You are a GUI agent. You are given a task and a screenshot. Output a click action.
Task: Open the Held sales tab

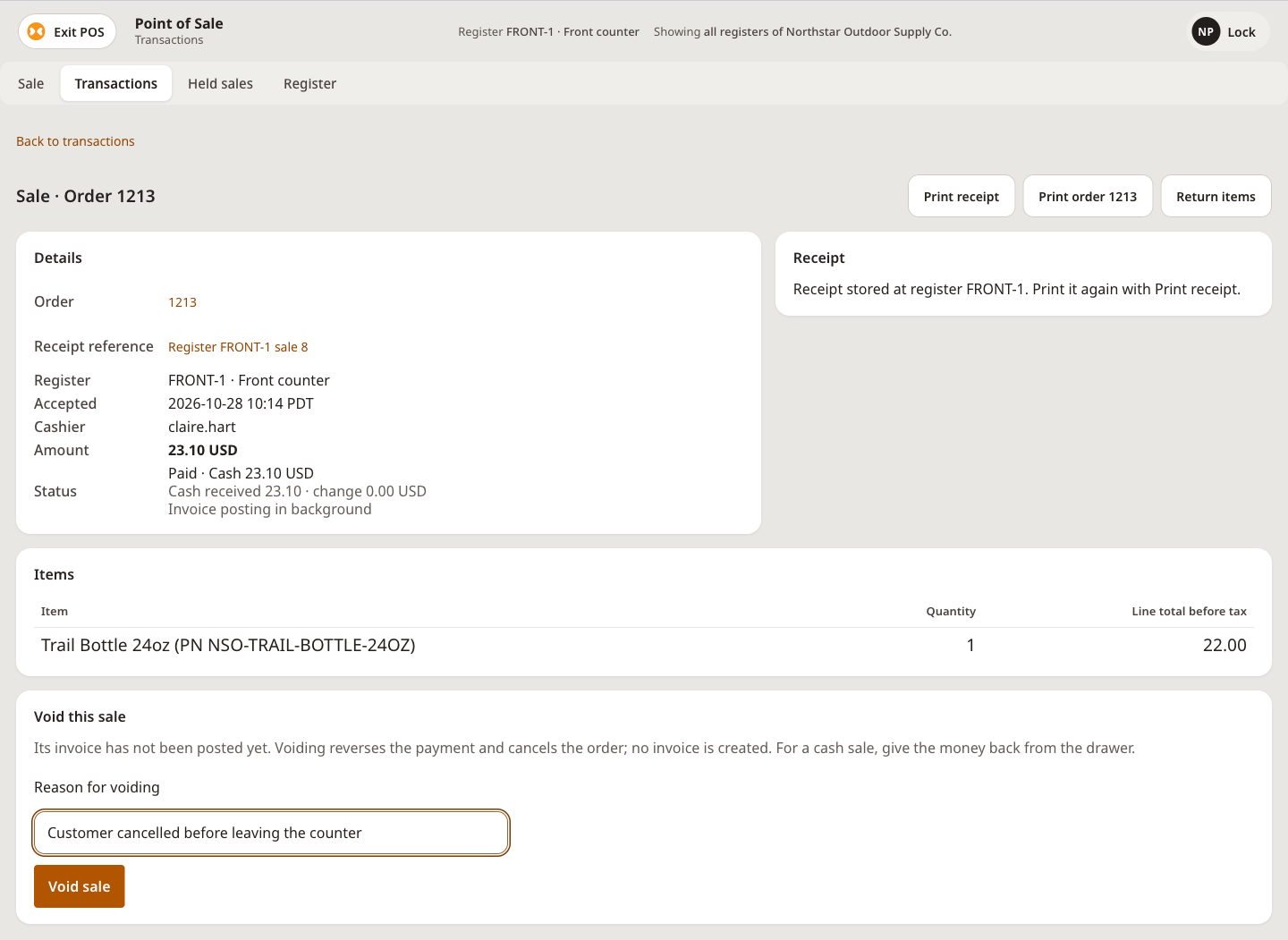tap(220, 84)
